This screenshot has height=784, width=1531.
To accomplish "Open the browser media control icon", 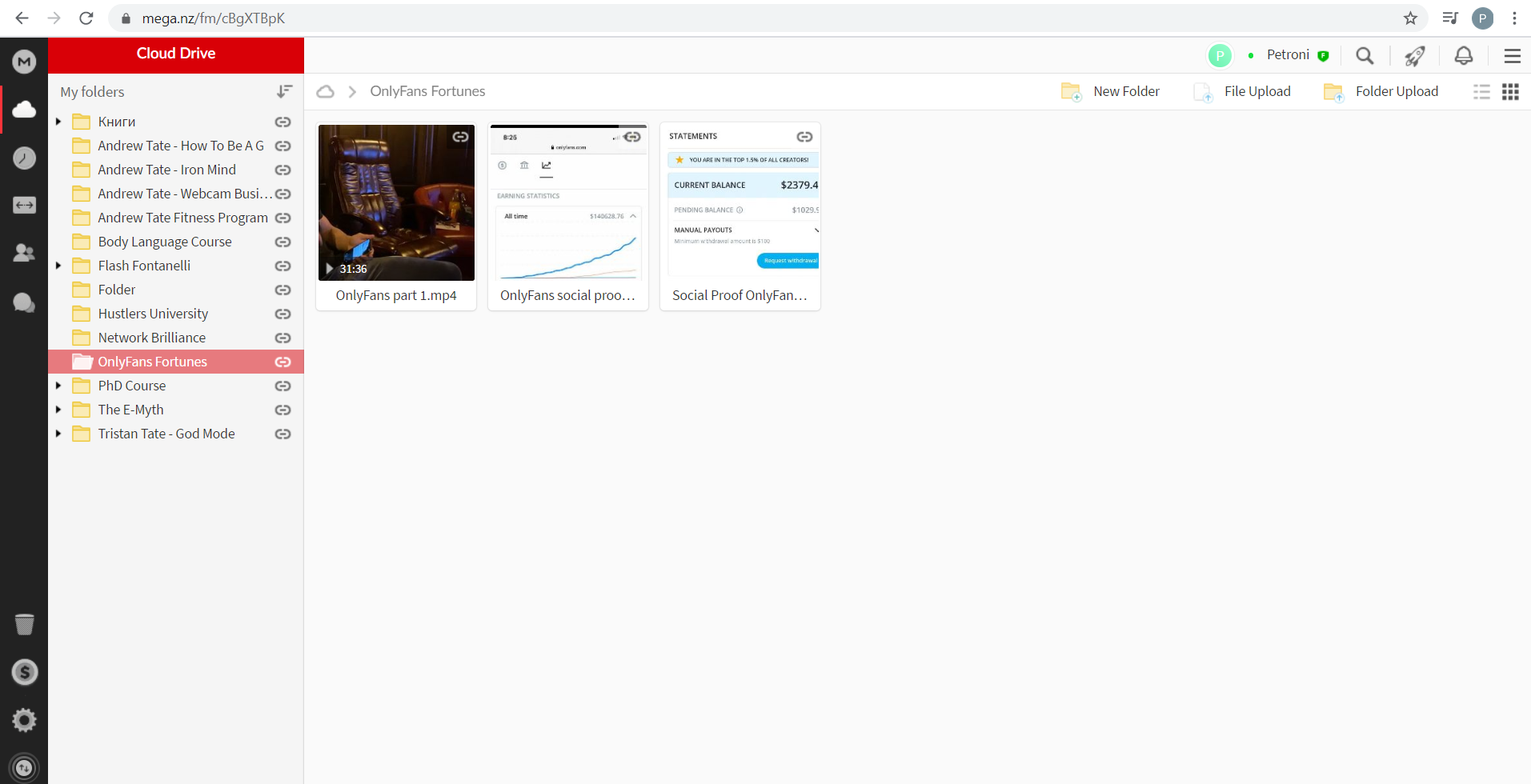I will click(1450, 18).
